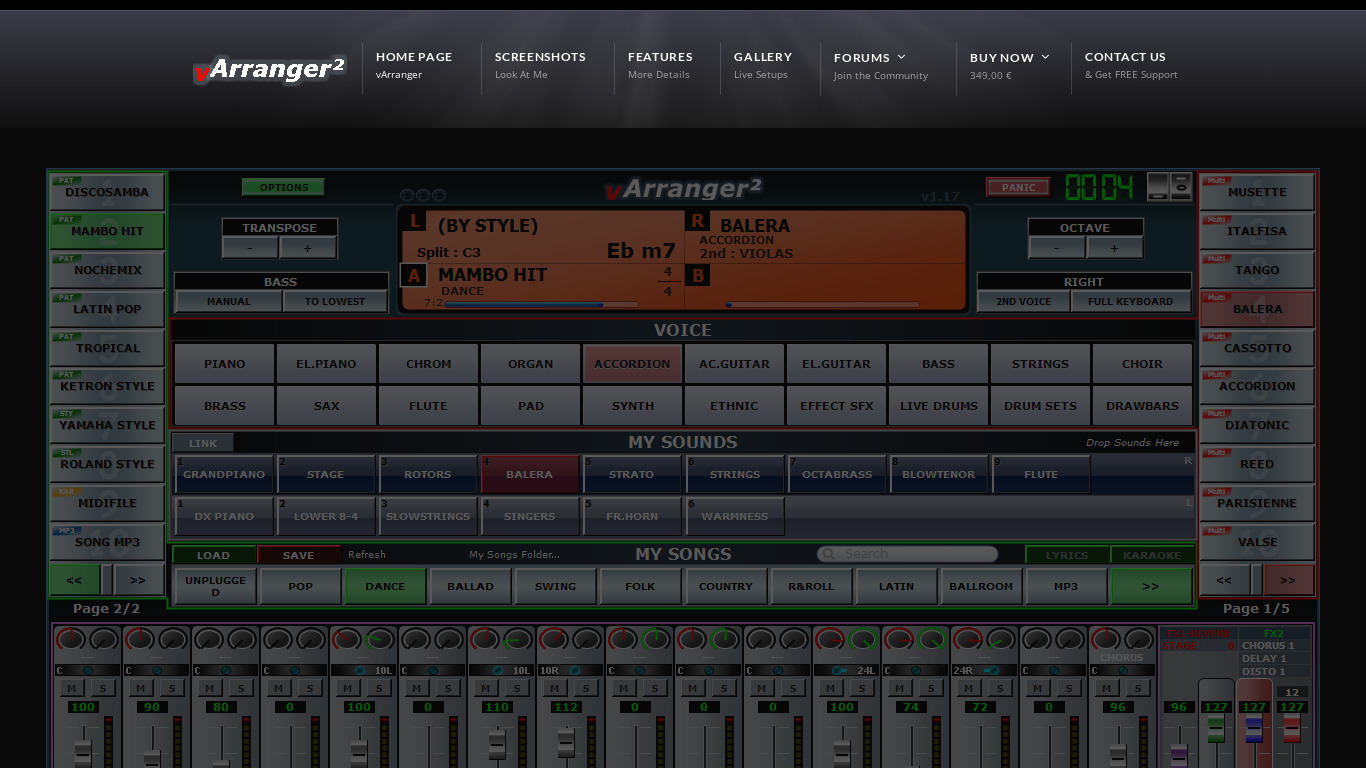The image size is (1366, 768).
Task: Choose GRANDPIANO in My Sounds slot 1
Action: [224, 474]
